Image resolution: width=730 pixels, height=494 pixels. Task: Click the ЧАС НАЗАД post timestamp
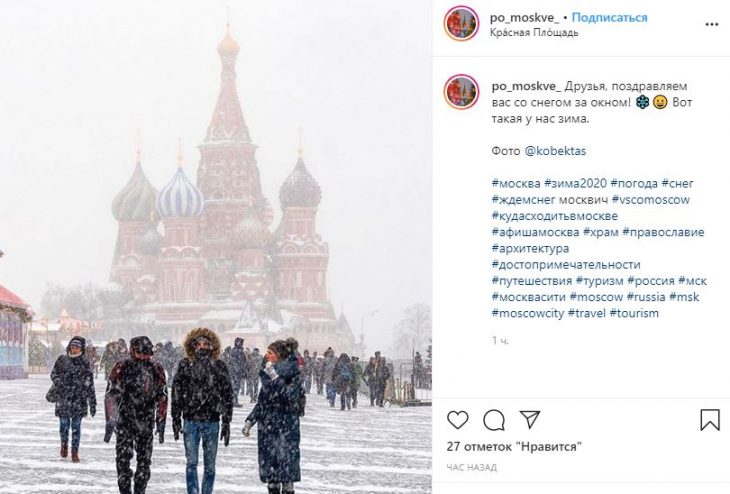click(472, 467)
